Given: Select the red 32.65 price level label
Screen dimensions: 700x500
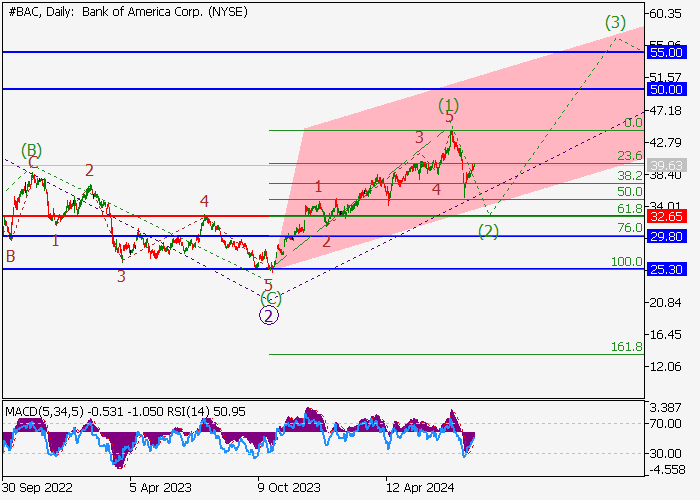Looking at the screenshot, I should (665, 215).
